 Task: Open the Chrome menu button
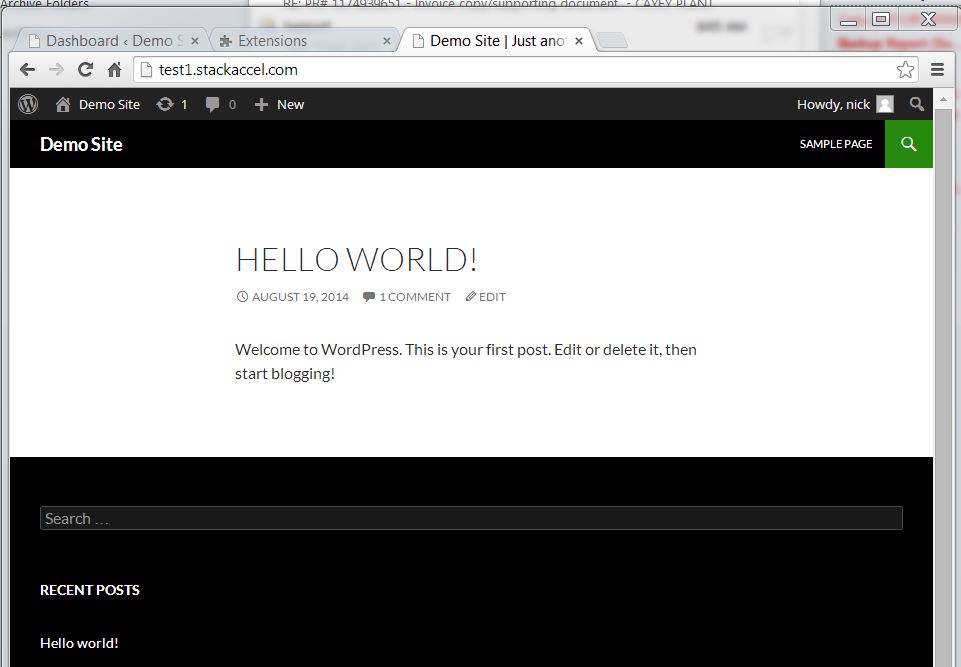937,69
